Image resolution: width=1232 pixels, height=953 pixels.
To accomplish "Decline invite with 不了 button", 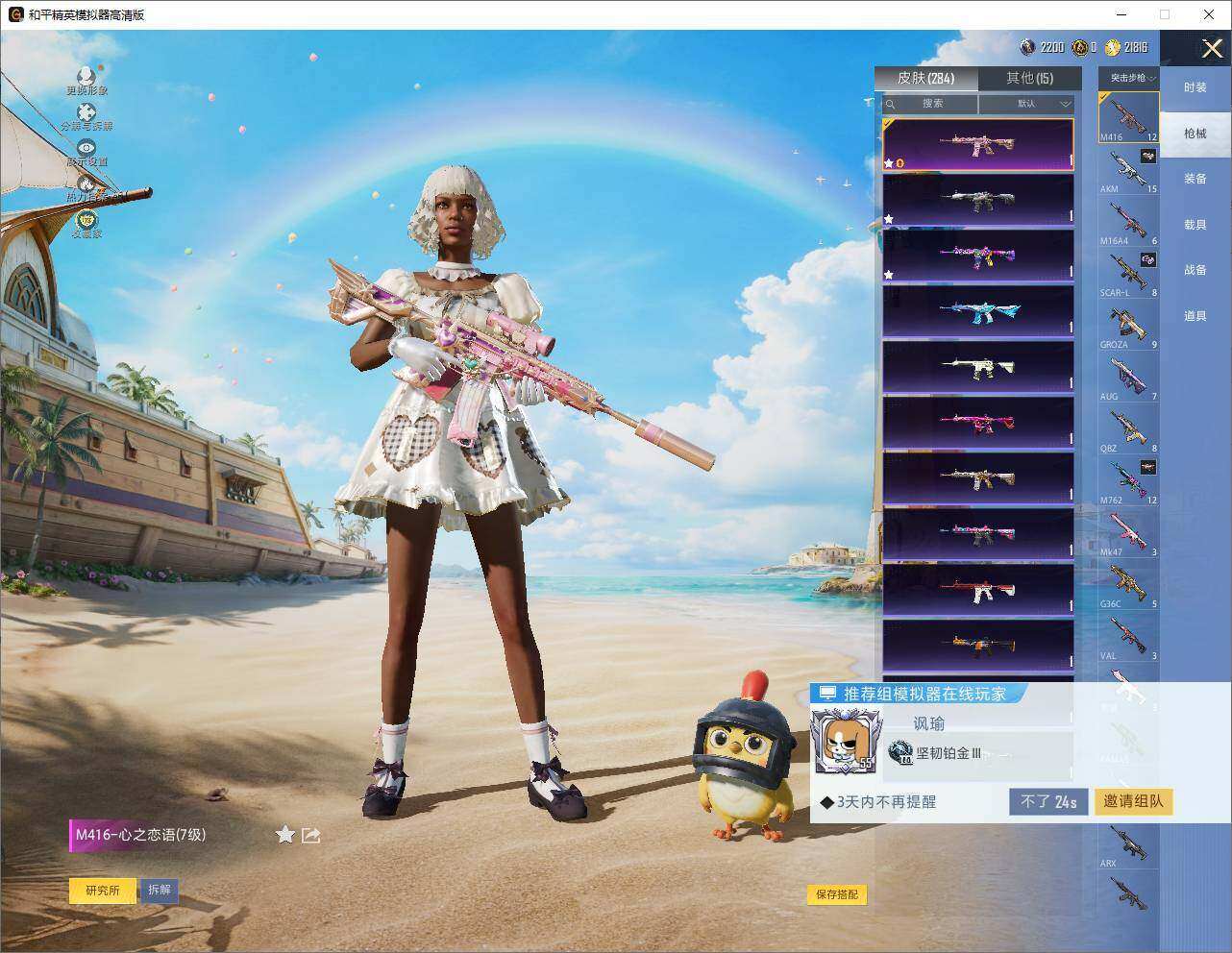I will (1048, 802).
